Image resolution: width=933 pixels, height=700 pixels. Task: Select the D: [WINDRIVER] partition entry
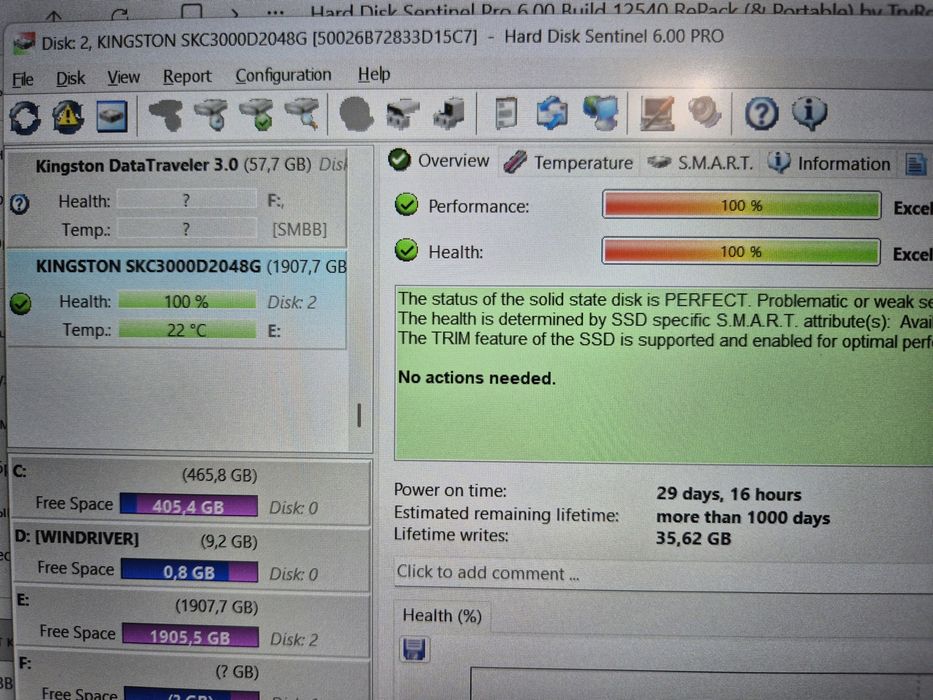pos(191,558)
